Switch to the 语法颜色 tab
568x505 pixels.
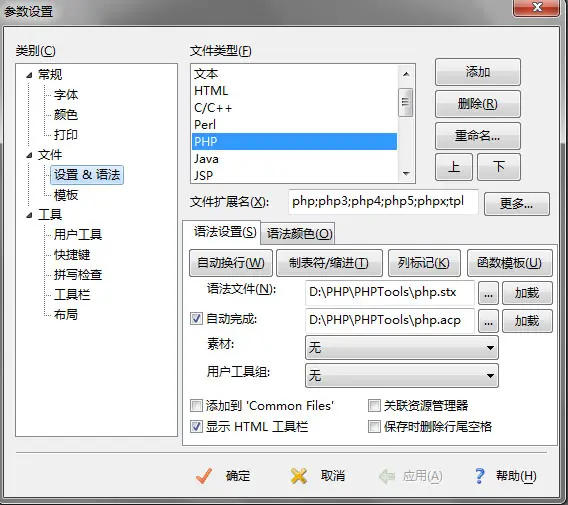coord(299,234)
